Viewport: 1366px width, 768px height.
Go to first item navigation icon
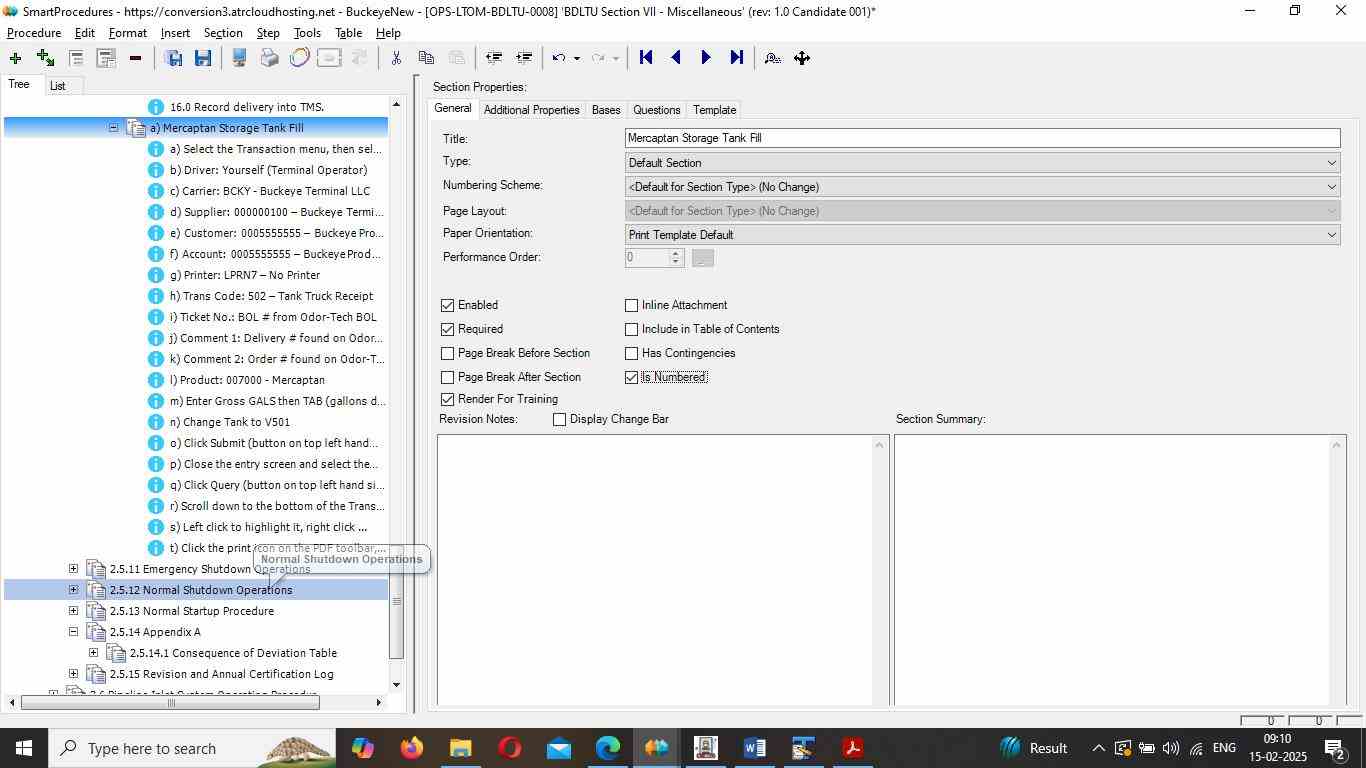pos(646,58)
